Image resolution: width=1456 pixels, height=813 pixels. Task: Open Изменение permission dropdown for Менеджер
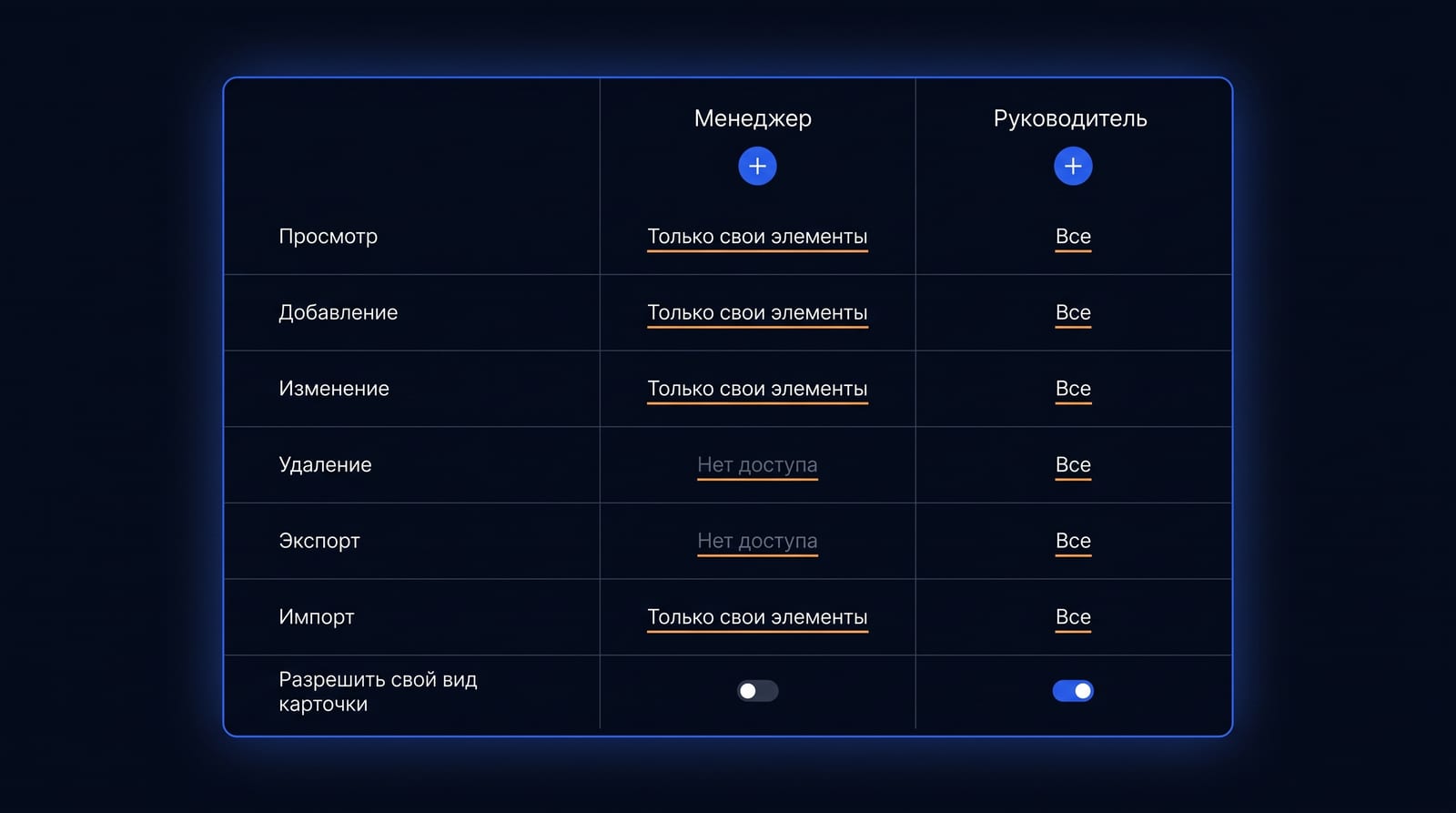[757, 389]
